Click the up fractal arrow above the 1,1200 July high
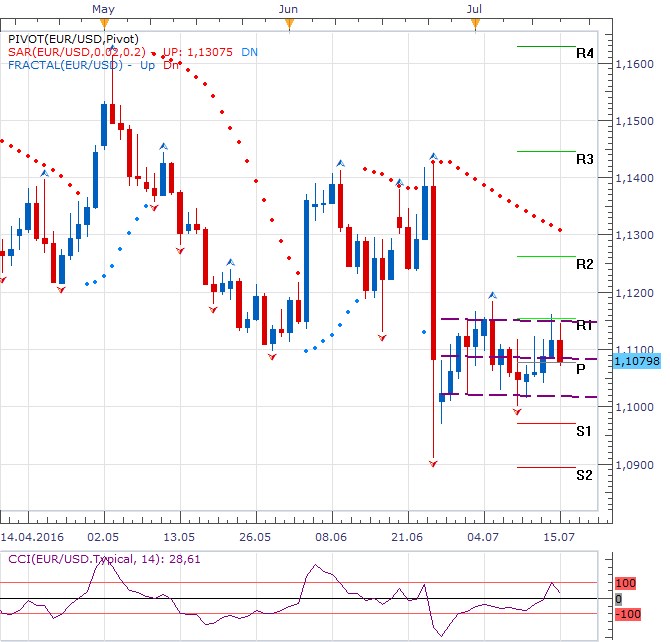This screenshot has height=642, width=670. 493,295
